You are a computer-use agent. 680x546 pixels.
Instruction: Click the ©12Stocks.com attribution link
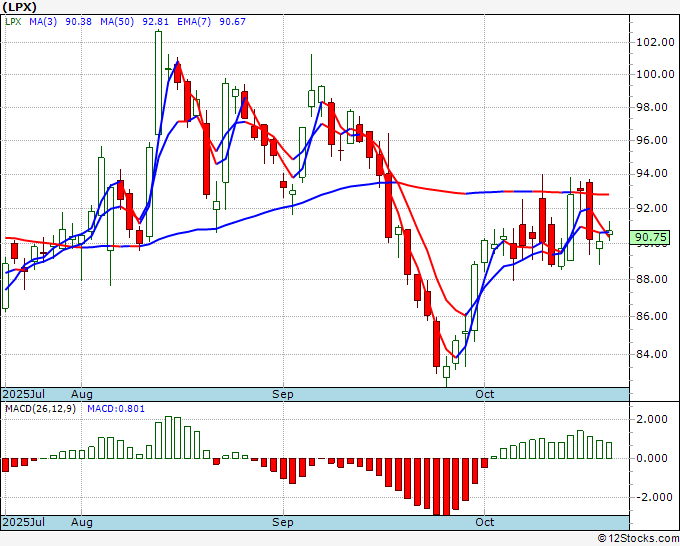point(638,539)
